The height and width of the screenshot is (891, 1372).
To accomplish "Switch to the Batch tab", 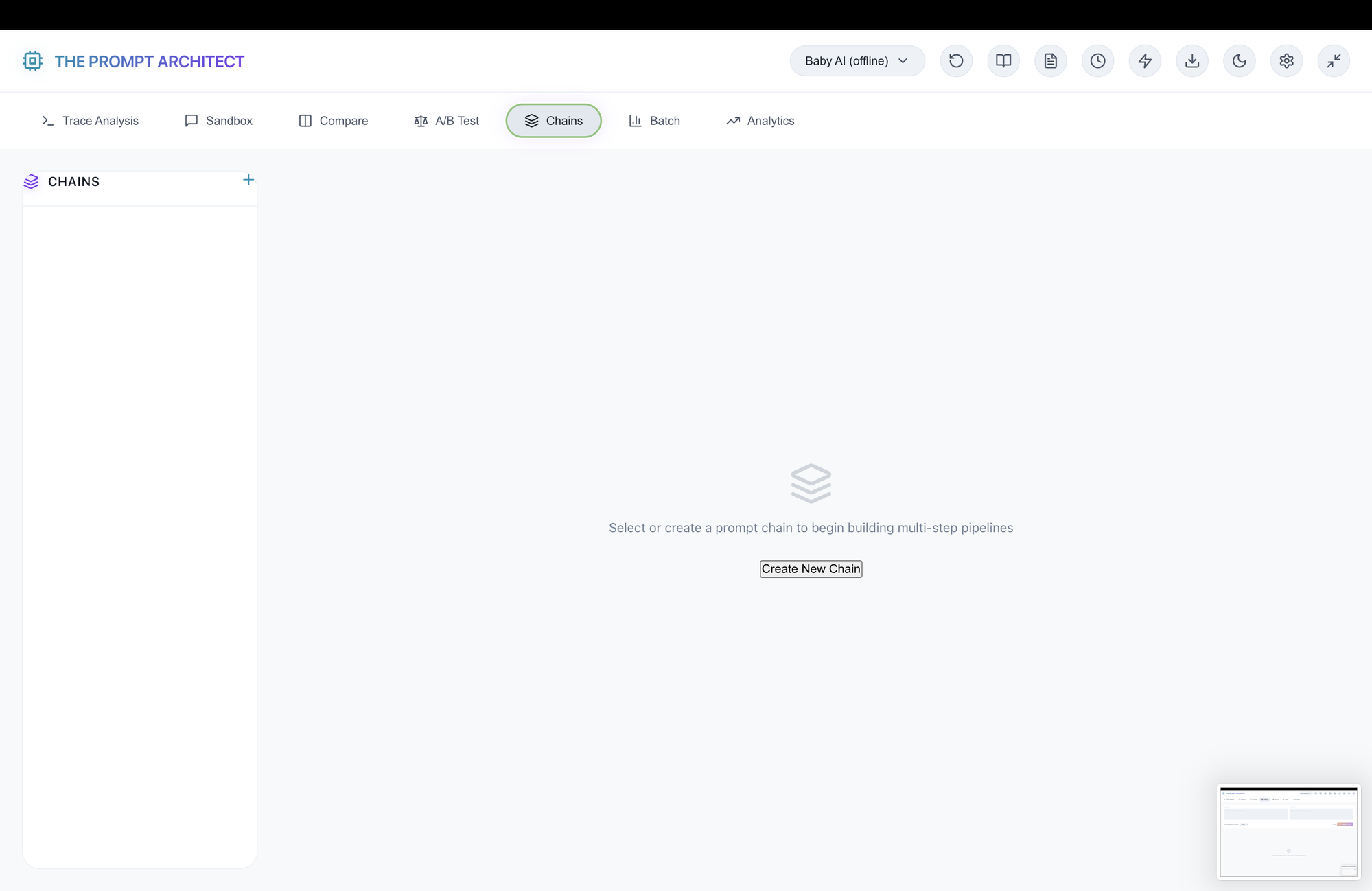I will 655,121.
